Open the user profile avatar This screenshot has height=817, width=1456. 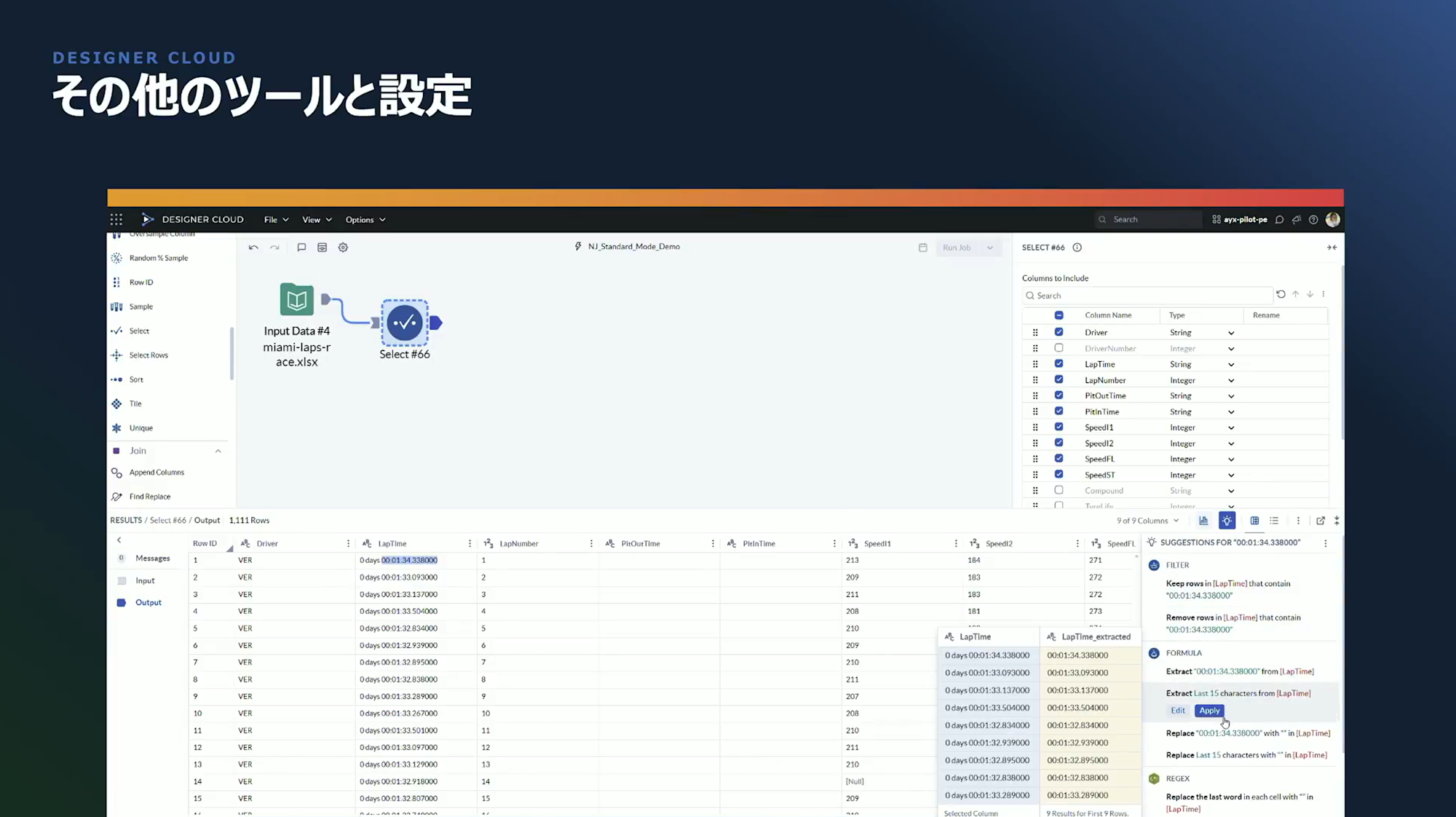tap(1333, 219)
